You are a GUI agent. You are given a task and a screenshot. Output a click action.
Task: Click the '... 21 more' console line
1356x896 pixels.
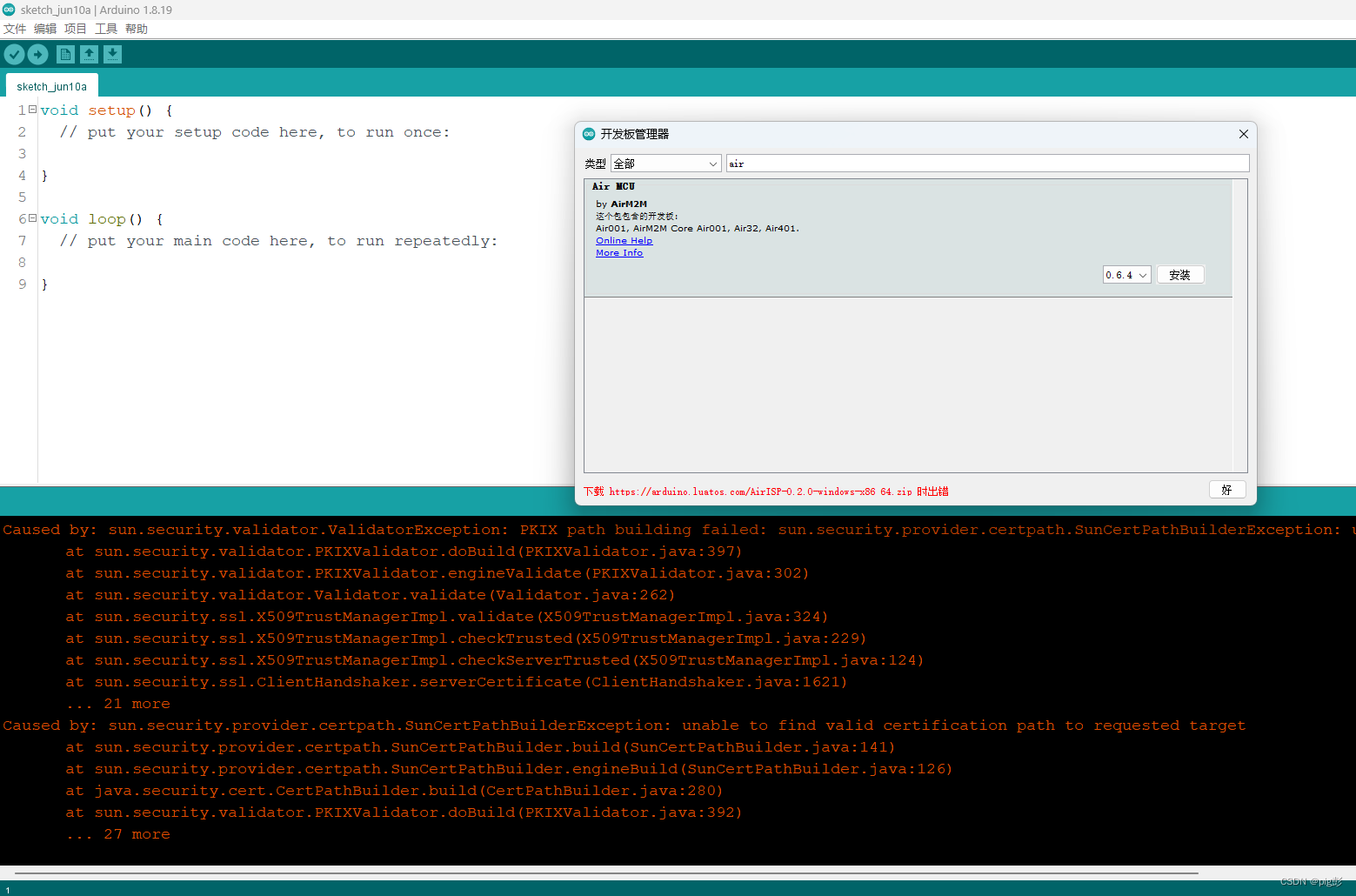118,704
